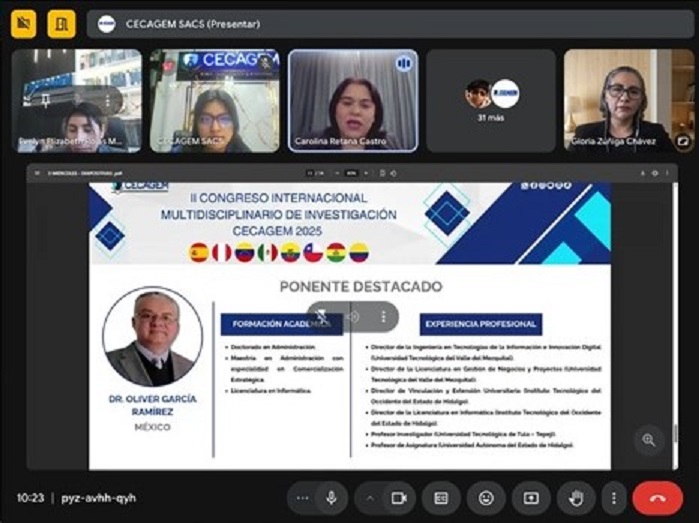Toggle closed captions

441,497
